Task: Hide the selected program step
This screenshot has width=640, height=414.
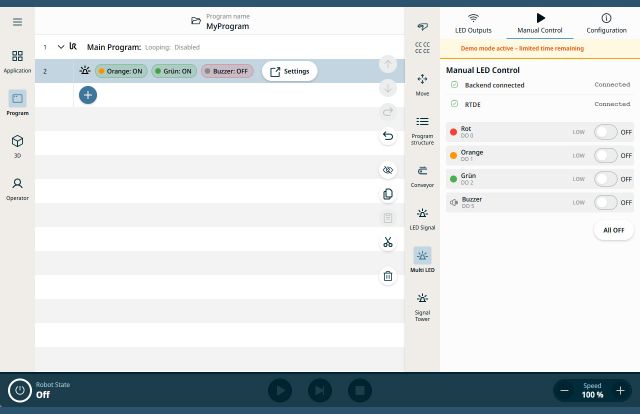Action: click(x=388, y=170)
